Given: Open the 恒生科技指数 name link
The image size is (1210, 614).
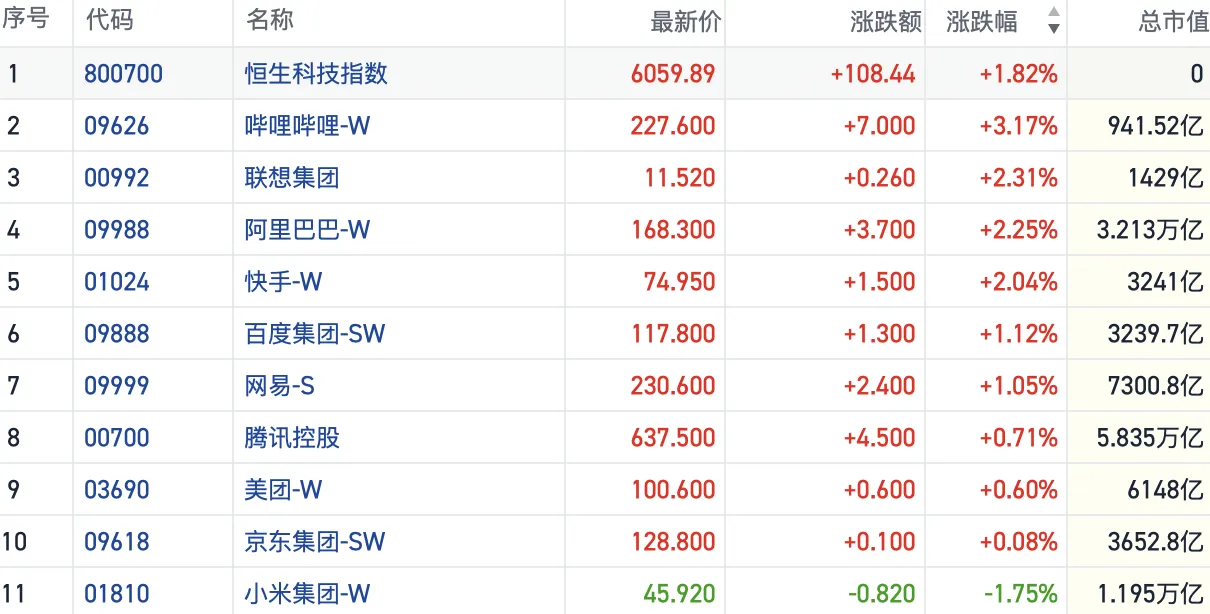Looking at the screenshot, I should tap(316, 73).
